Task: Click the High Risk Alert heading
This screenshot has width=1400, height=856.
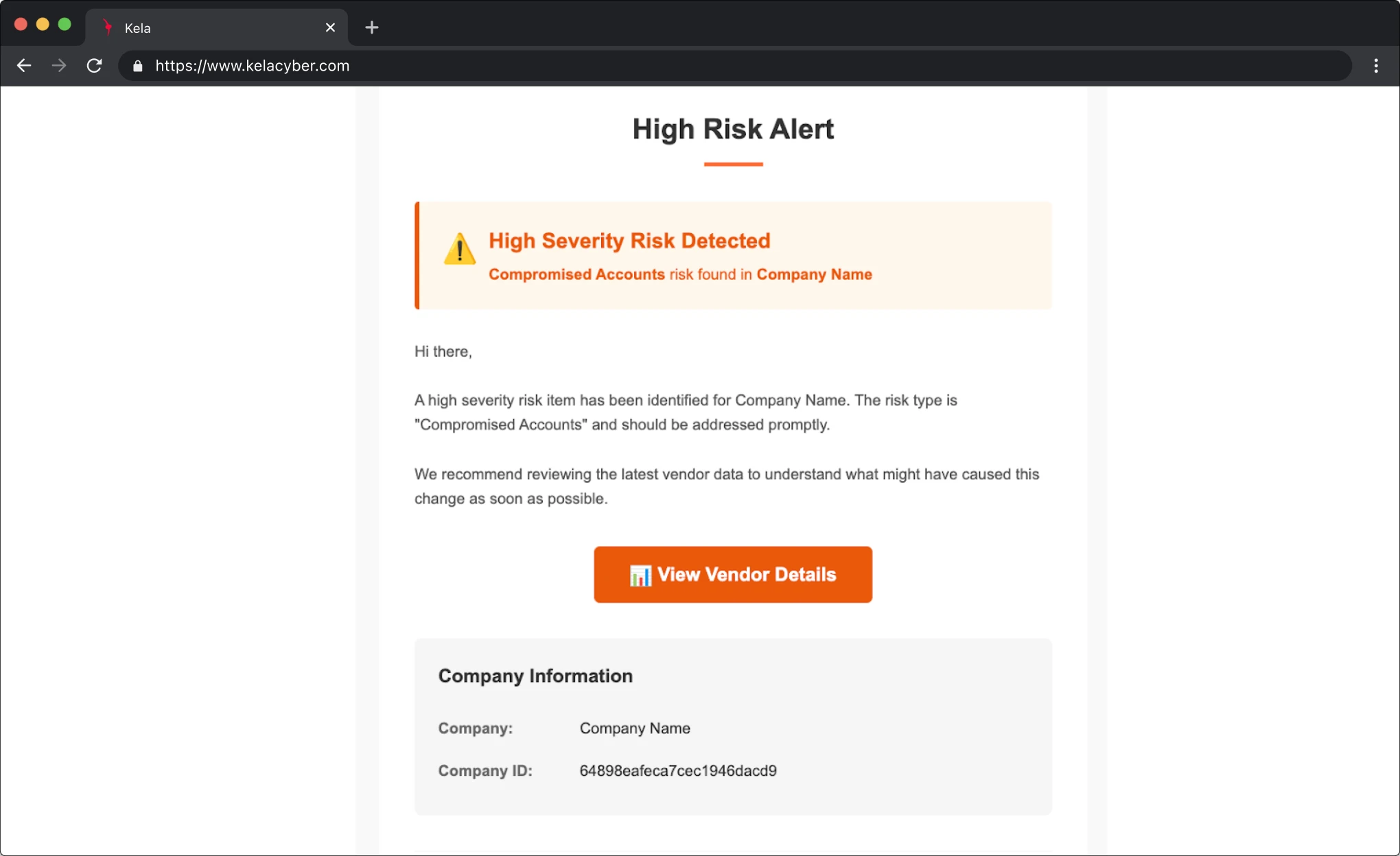Action: pos(733,129)
